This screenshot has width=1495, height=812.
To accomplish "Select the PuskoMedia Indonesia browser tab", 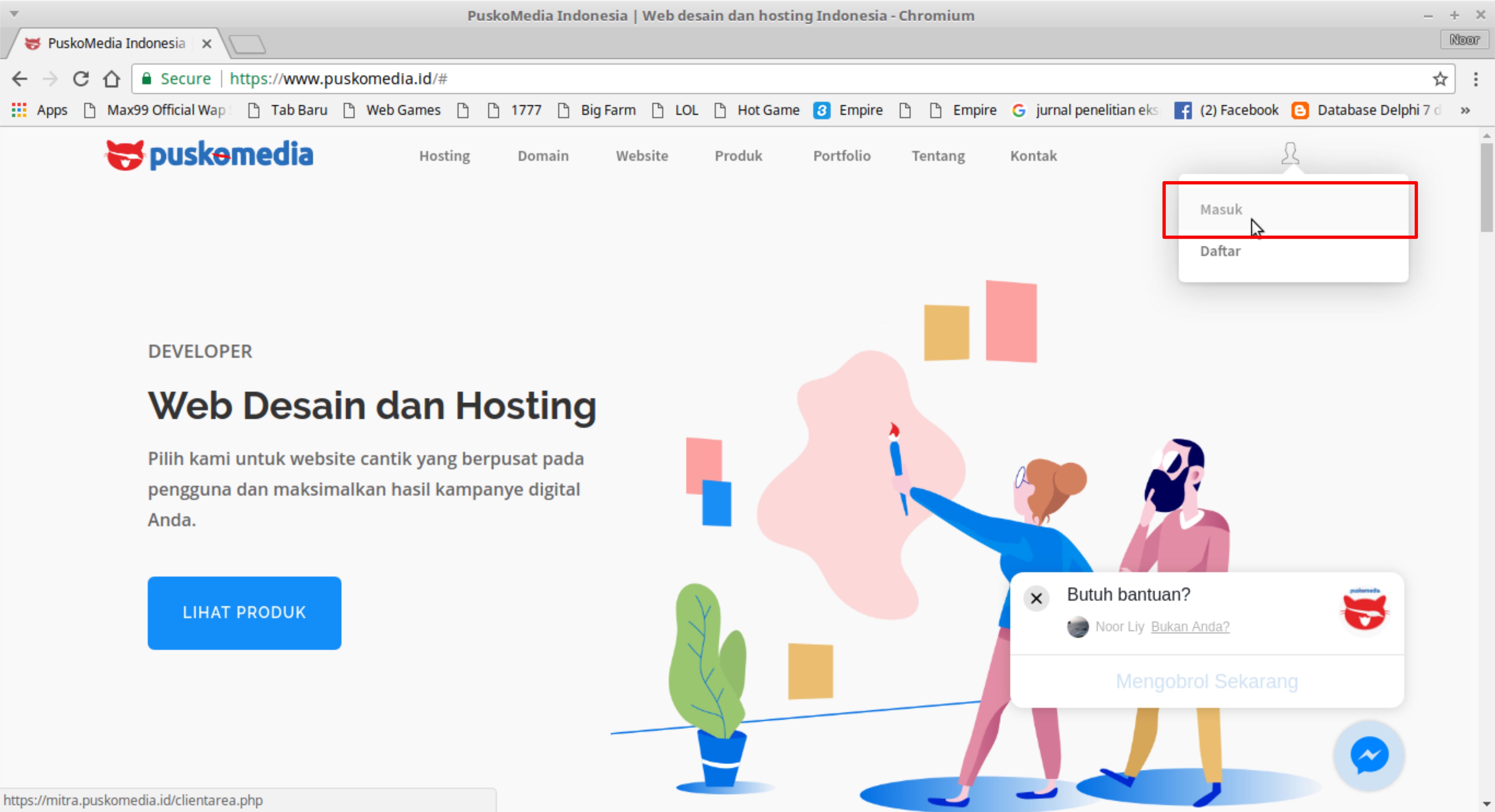I will coord(116,43).
